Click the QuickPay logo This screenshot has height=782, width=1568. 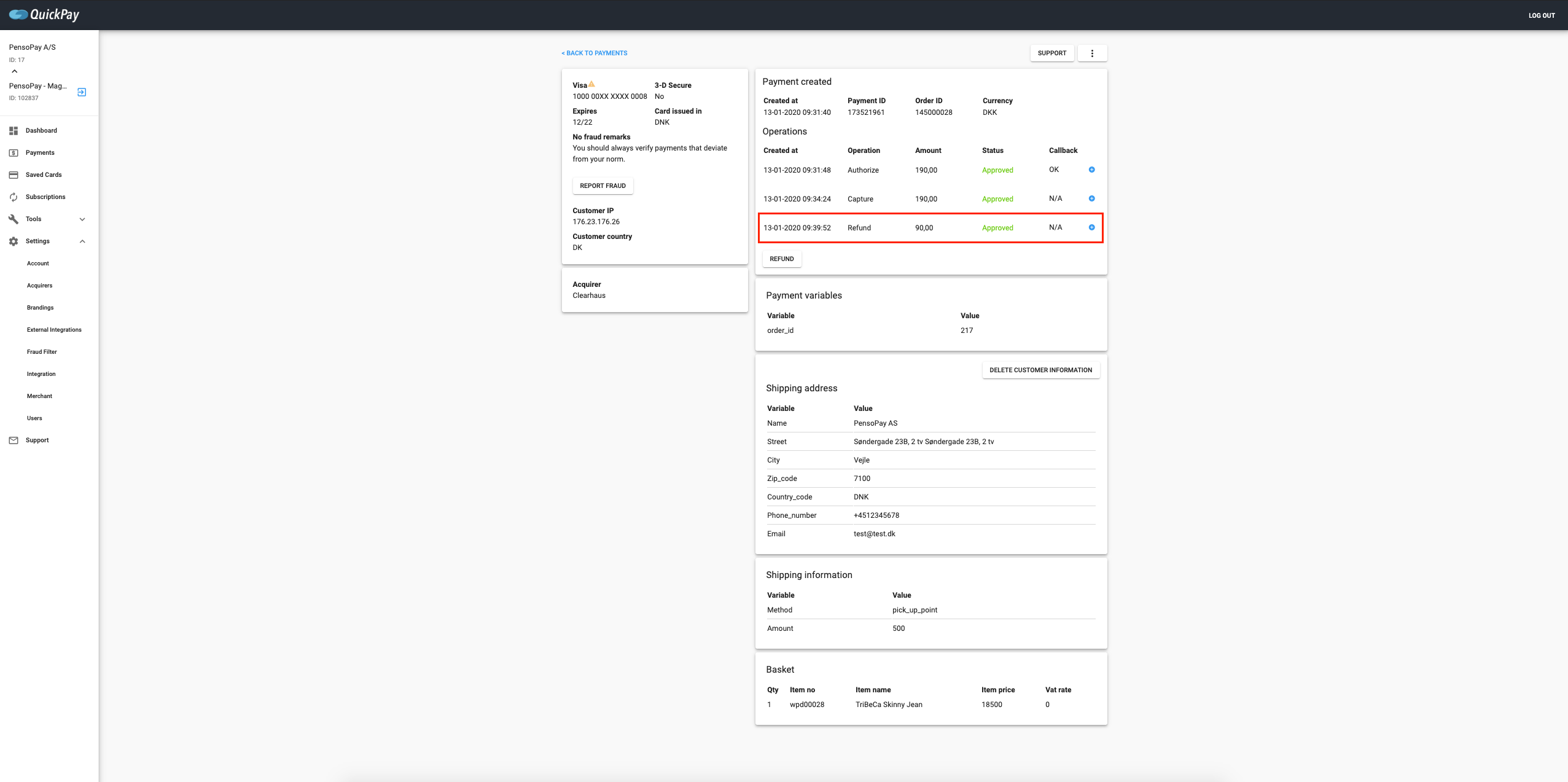pyautogui.click(x=44, y=14)
